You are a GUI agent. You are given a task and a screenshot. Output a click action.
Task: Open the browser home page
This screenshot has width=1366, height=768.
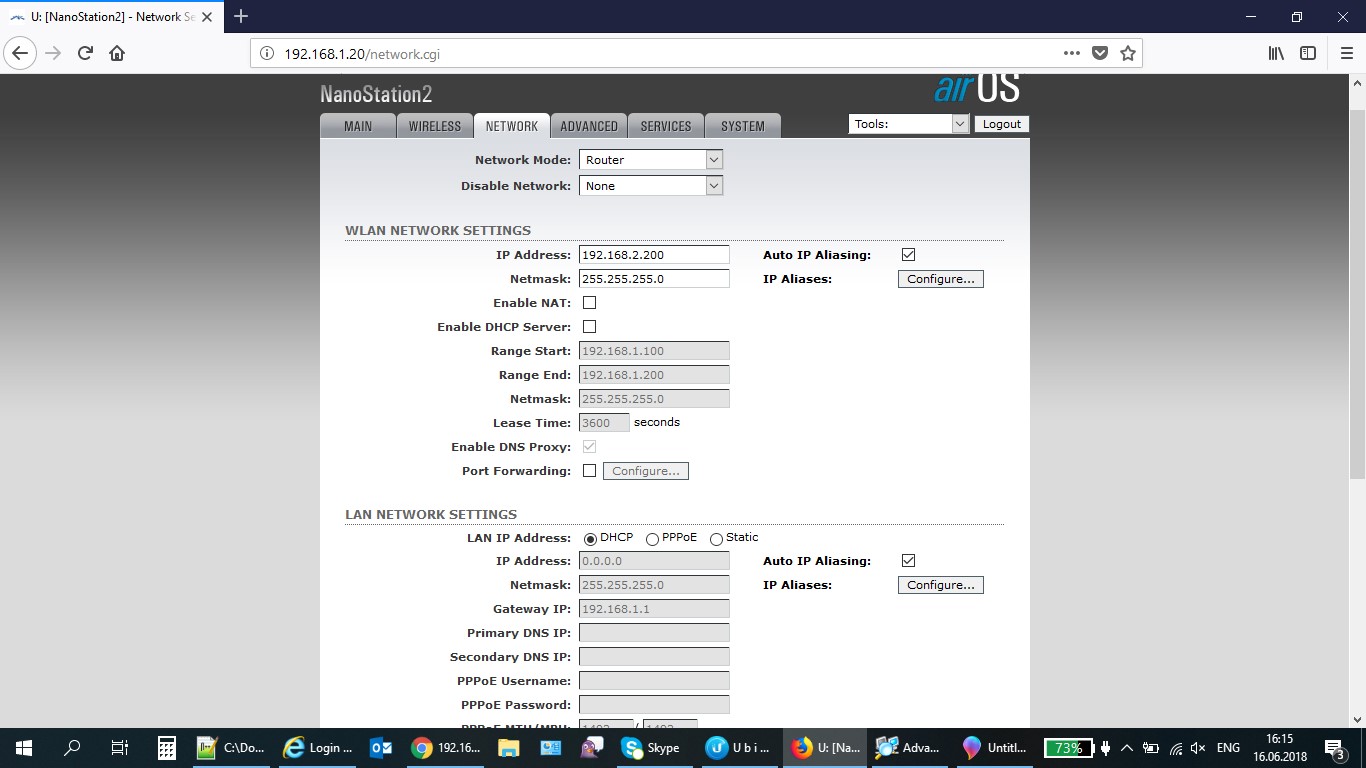pyautogui.click(x=117, y=53)
